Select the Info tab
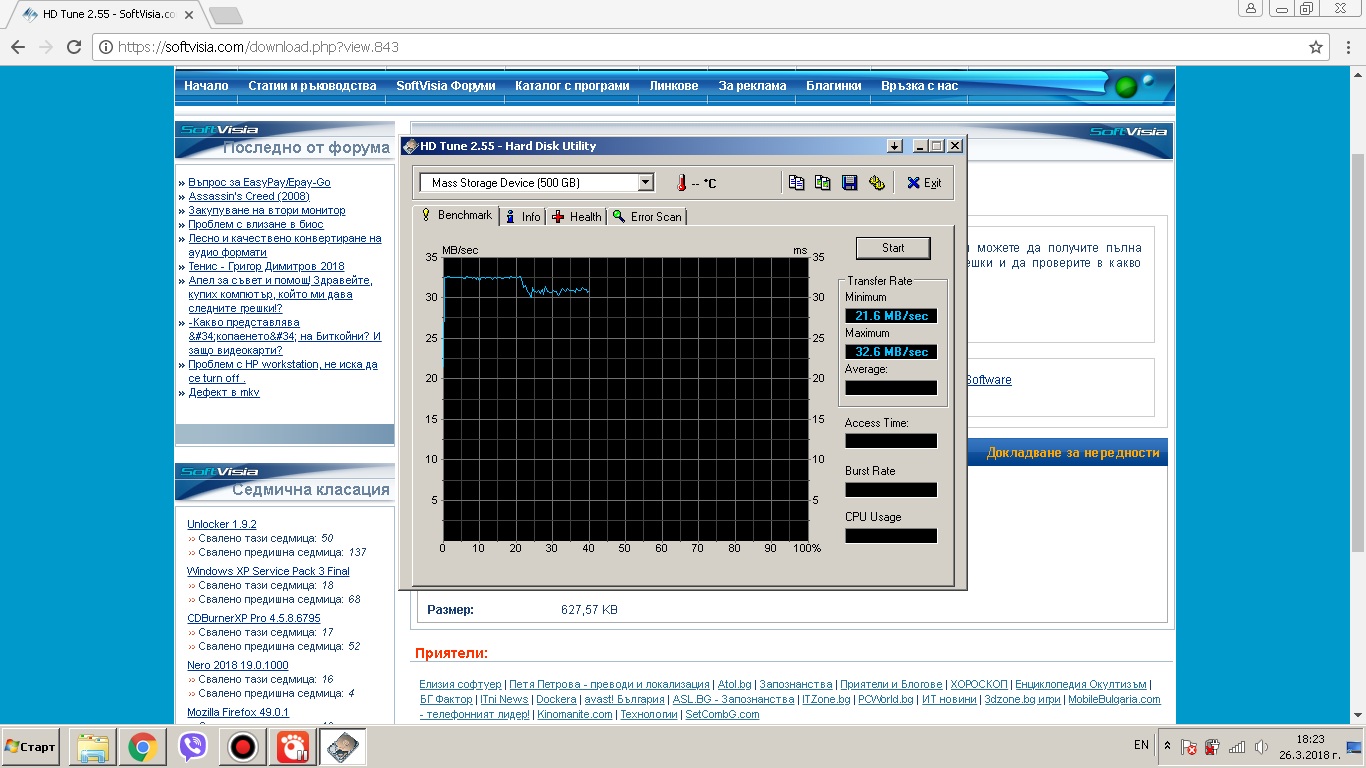The image size is (1366, 768). pyautogui.click(x=522, y=217)
